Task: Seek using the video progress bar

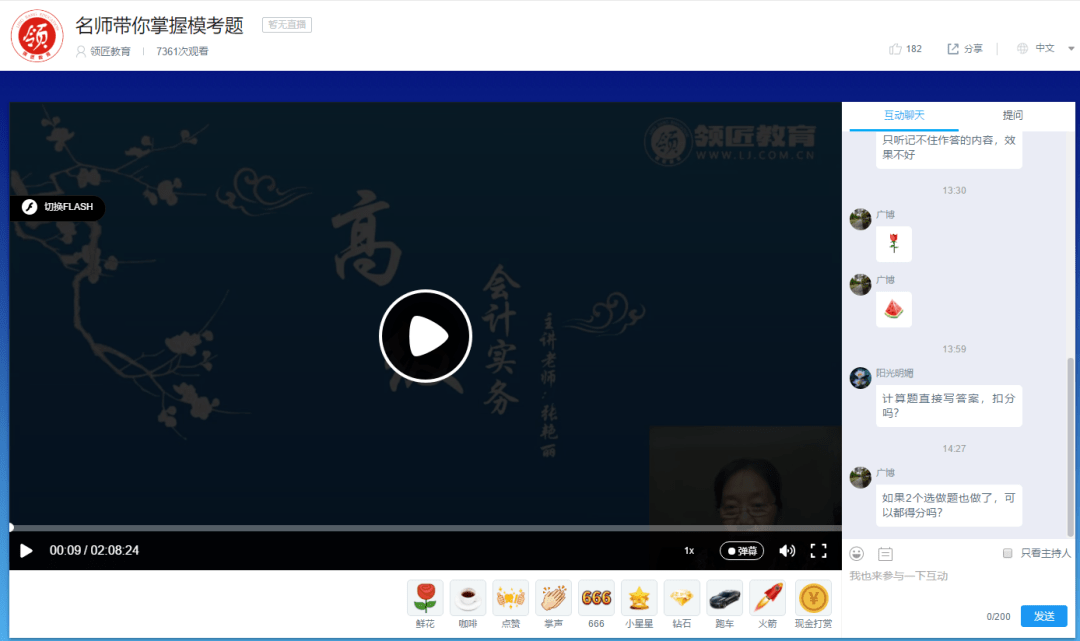Action: tap(426, 528)
